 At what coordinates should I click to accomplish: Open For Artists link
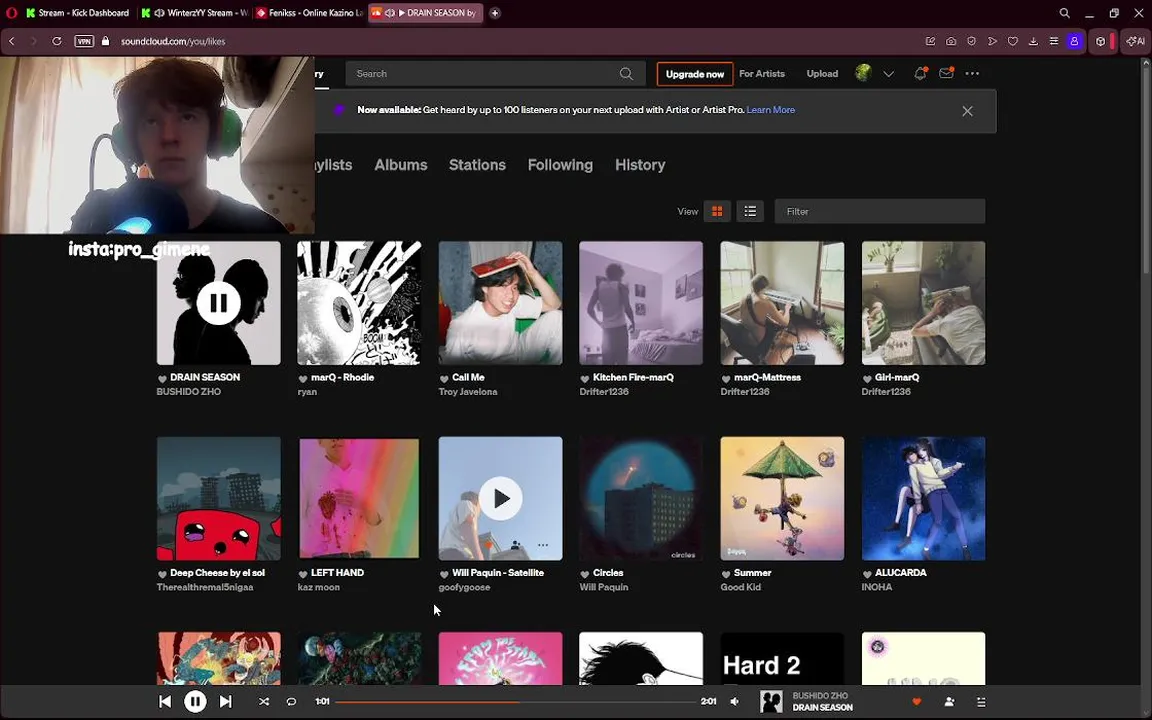pos(762,73)
